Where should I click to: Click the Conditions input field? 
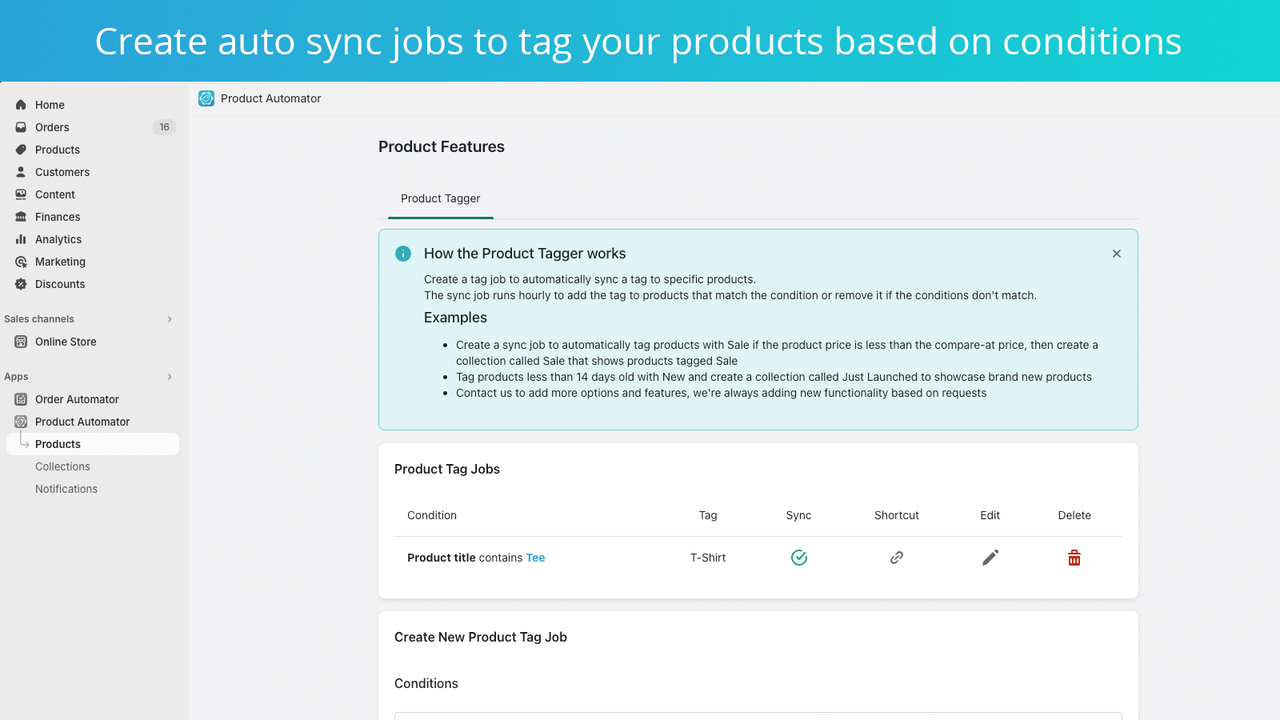758,716
